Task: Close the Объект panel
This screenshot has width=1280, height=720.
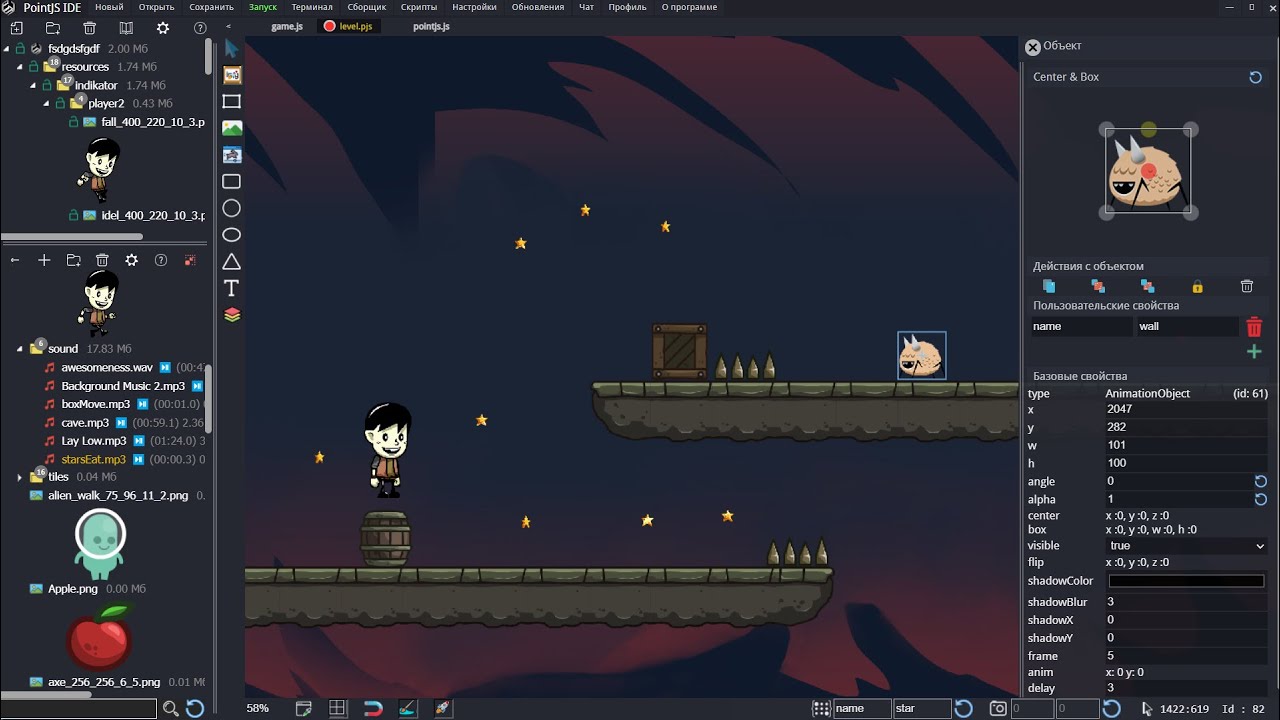Action: [1033, 47]
